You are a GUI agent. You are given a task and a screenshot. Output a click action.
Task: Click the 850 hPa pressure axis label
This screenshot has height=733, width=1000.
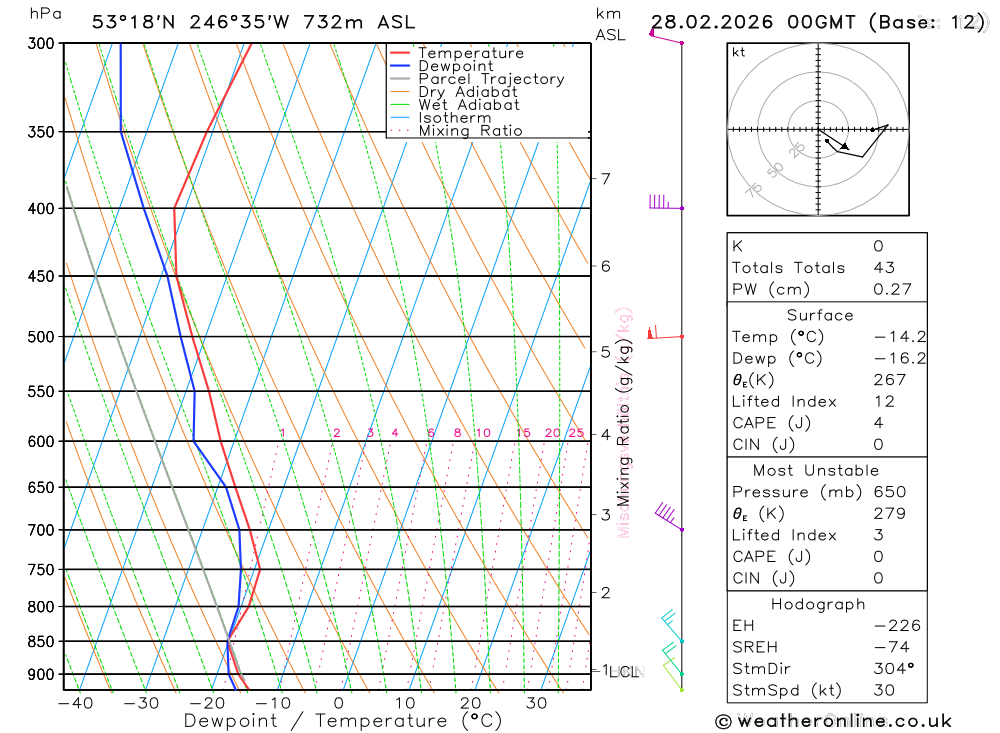(x=41, y=642)
